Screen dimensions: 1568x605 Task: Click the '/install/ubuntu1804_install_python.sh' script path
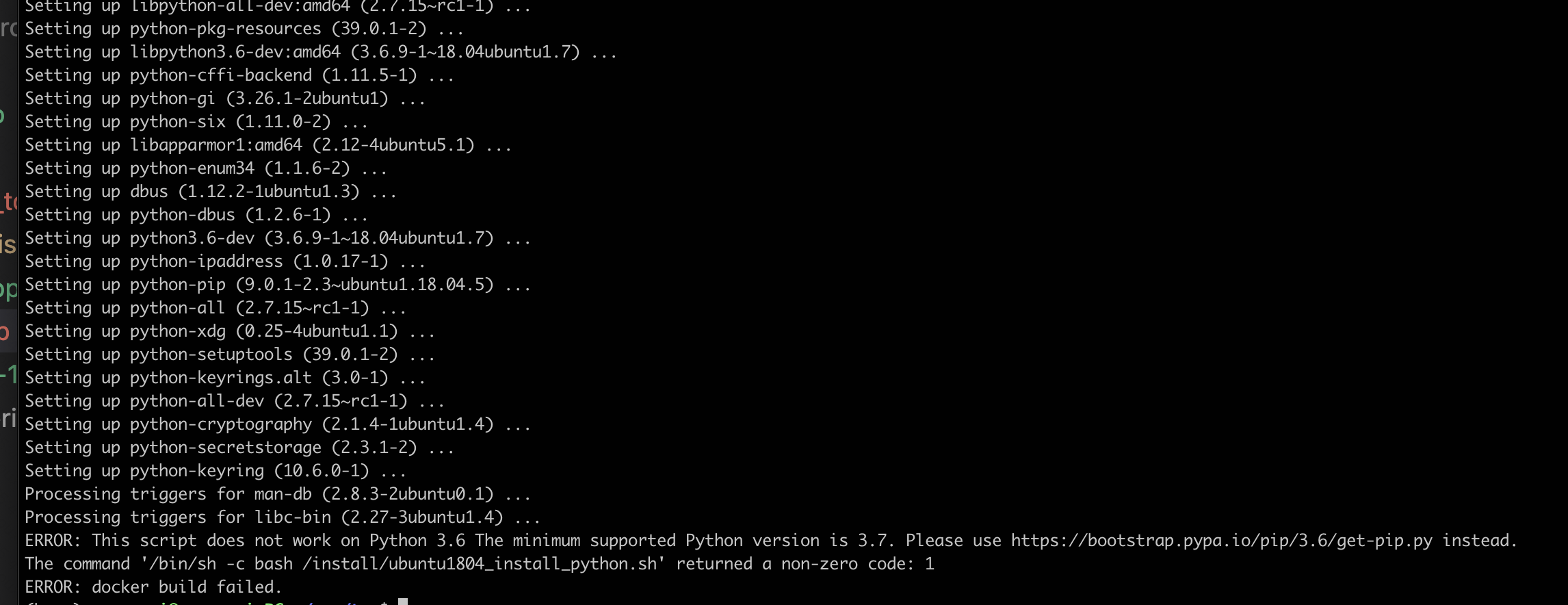pos(480,564)
